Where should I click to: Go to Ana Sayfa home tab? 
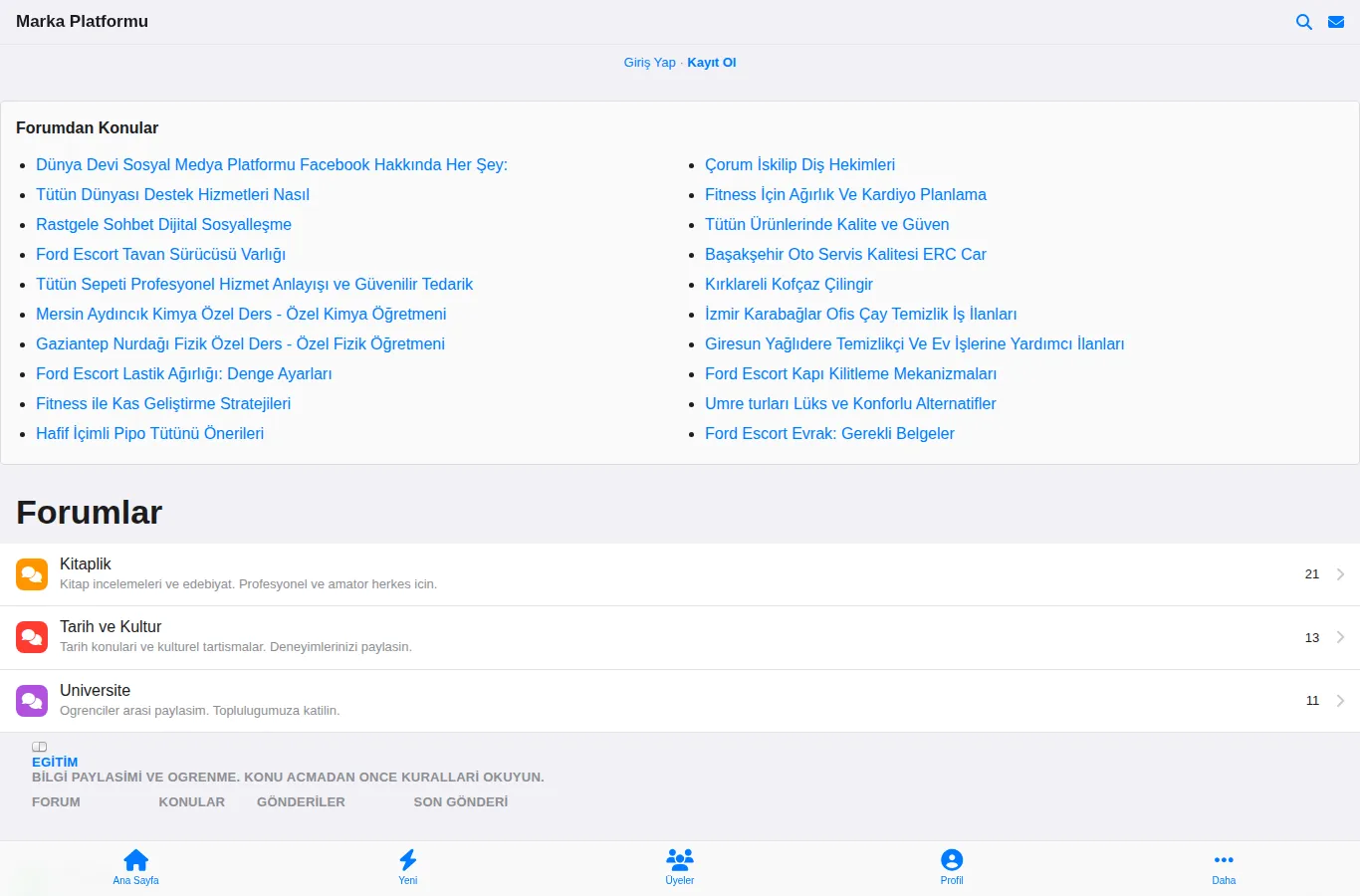point(135,867)
